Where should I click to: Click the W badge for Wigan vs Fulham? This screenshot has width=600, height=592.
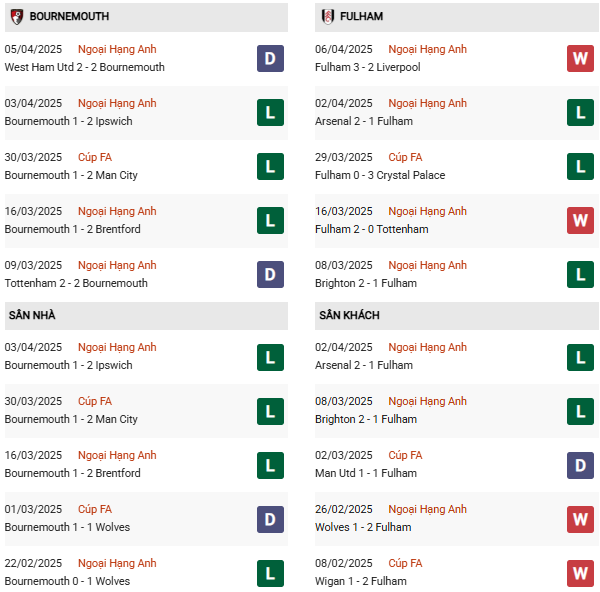580,572
